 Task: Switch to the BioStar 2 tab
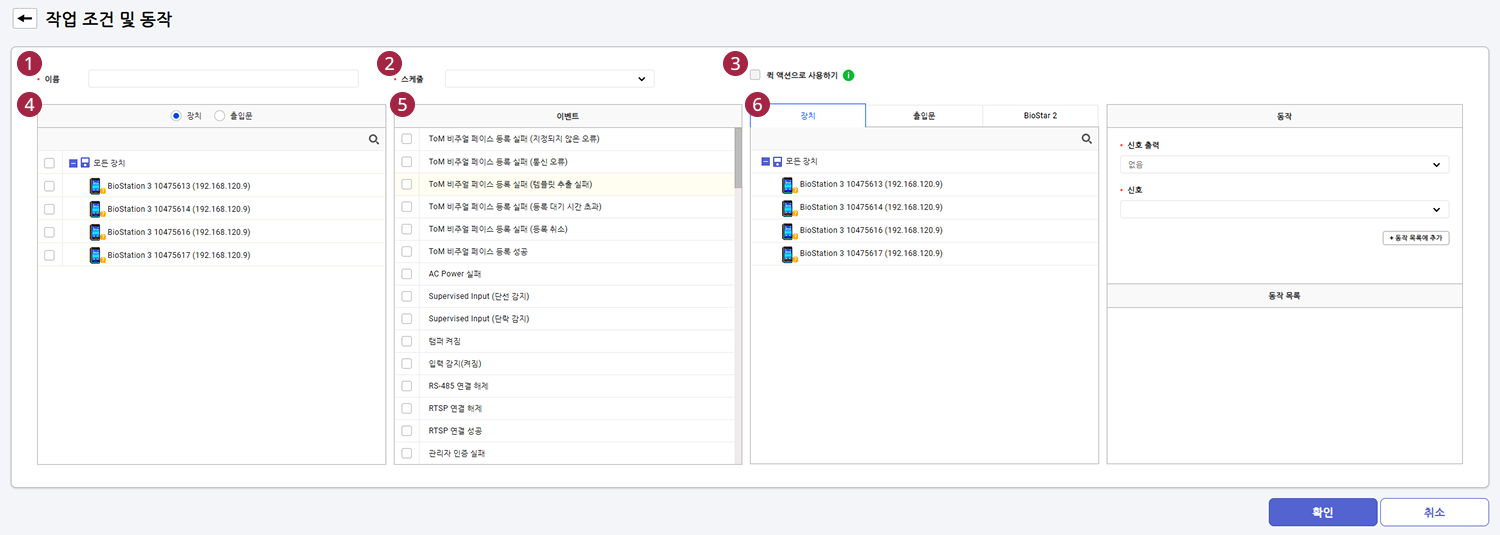coord(1040,116)
